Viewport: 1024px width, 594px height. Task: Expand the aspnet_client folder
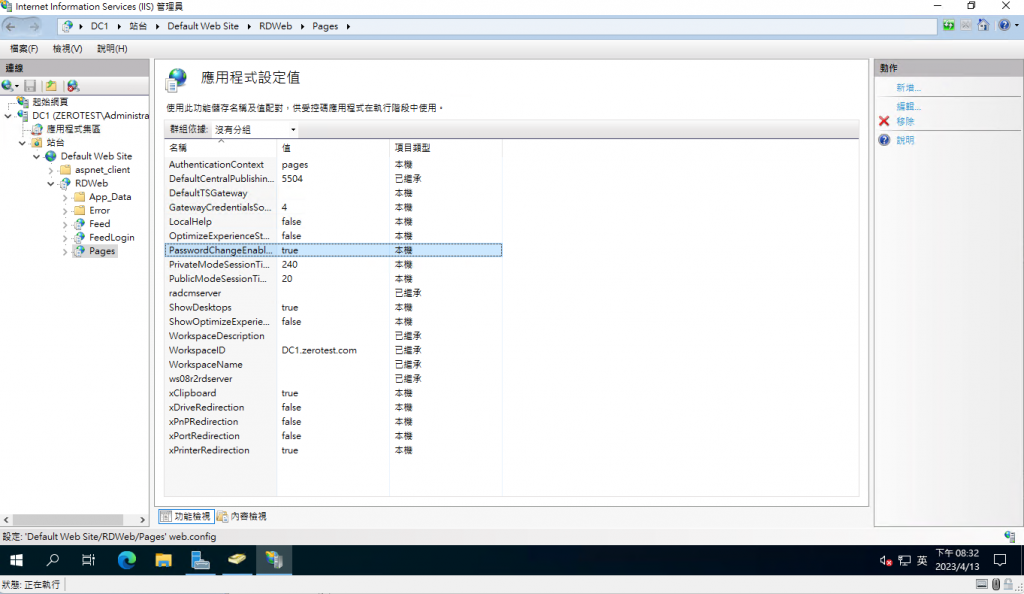[x=51, y=170]
